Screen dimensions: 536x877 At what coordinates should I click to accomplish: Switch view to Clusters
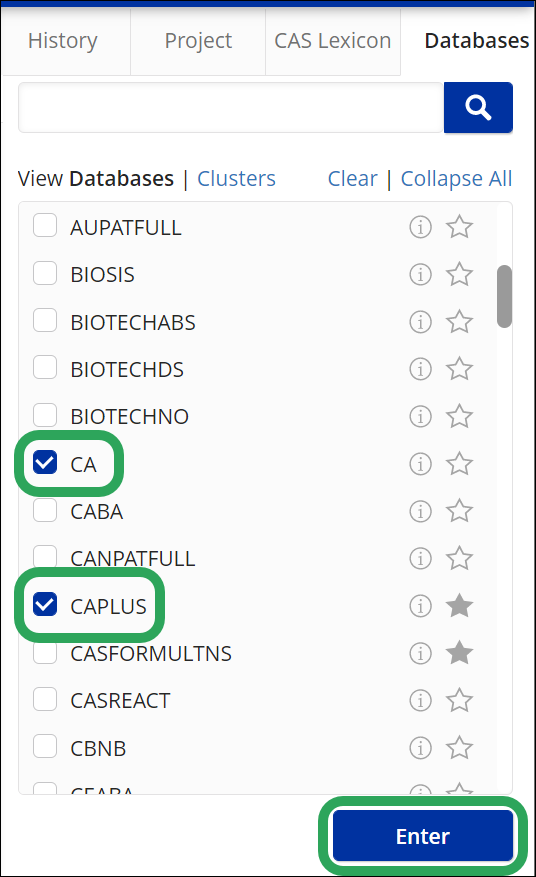(236, 178)
